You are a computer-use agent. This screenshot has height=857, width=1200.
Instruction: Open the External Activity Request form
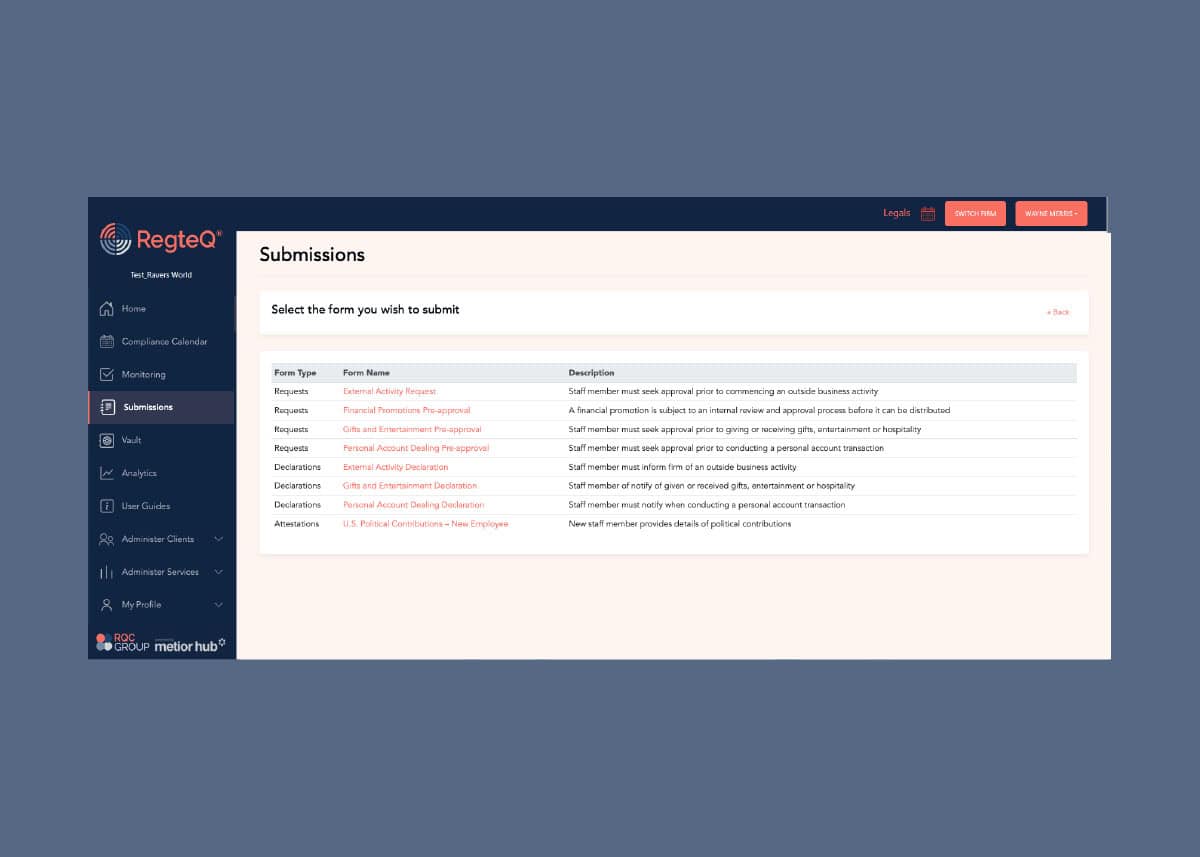click(x=388, y=390)
